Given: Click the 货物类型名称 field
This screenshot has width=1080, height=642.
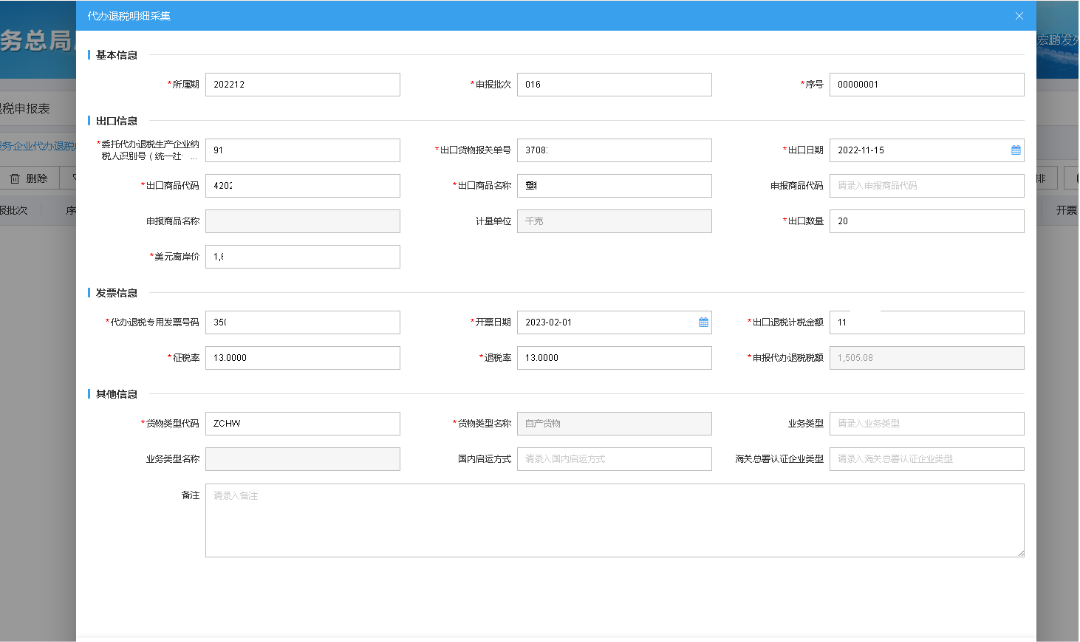Looking at the screenshot, I should (x=614, y=424).
